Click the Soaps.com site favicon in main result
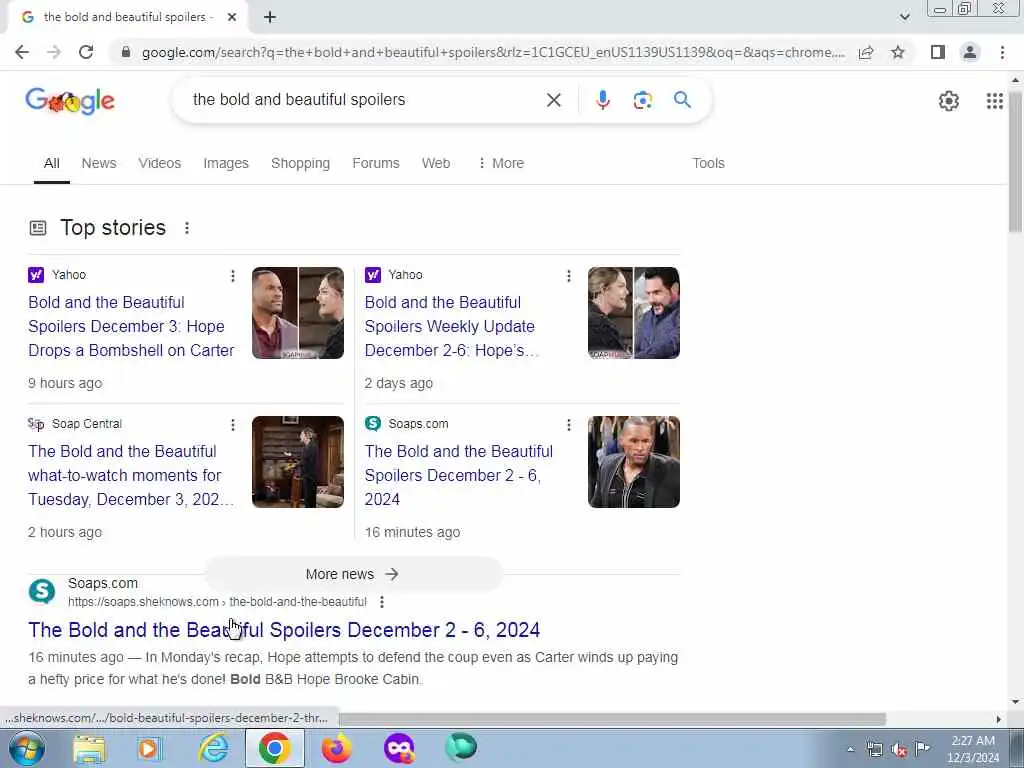This screenshot has height=768, width=1024. coord(42,592)
